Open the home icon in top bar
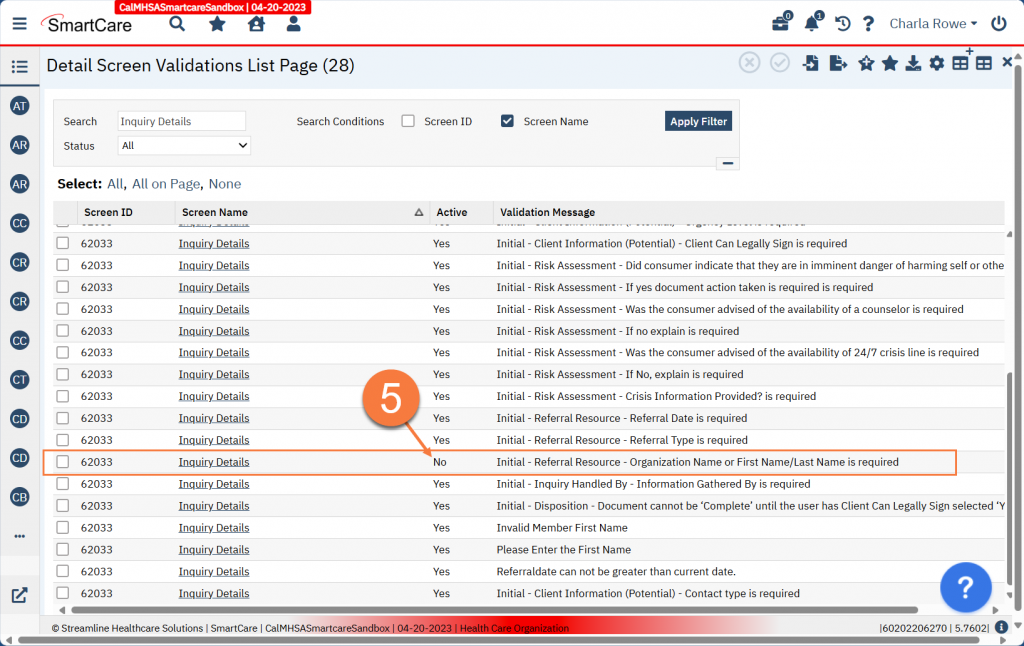 256,23
